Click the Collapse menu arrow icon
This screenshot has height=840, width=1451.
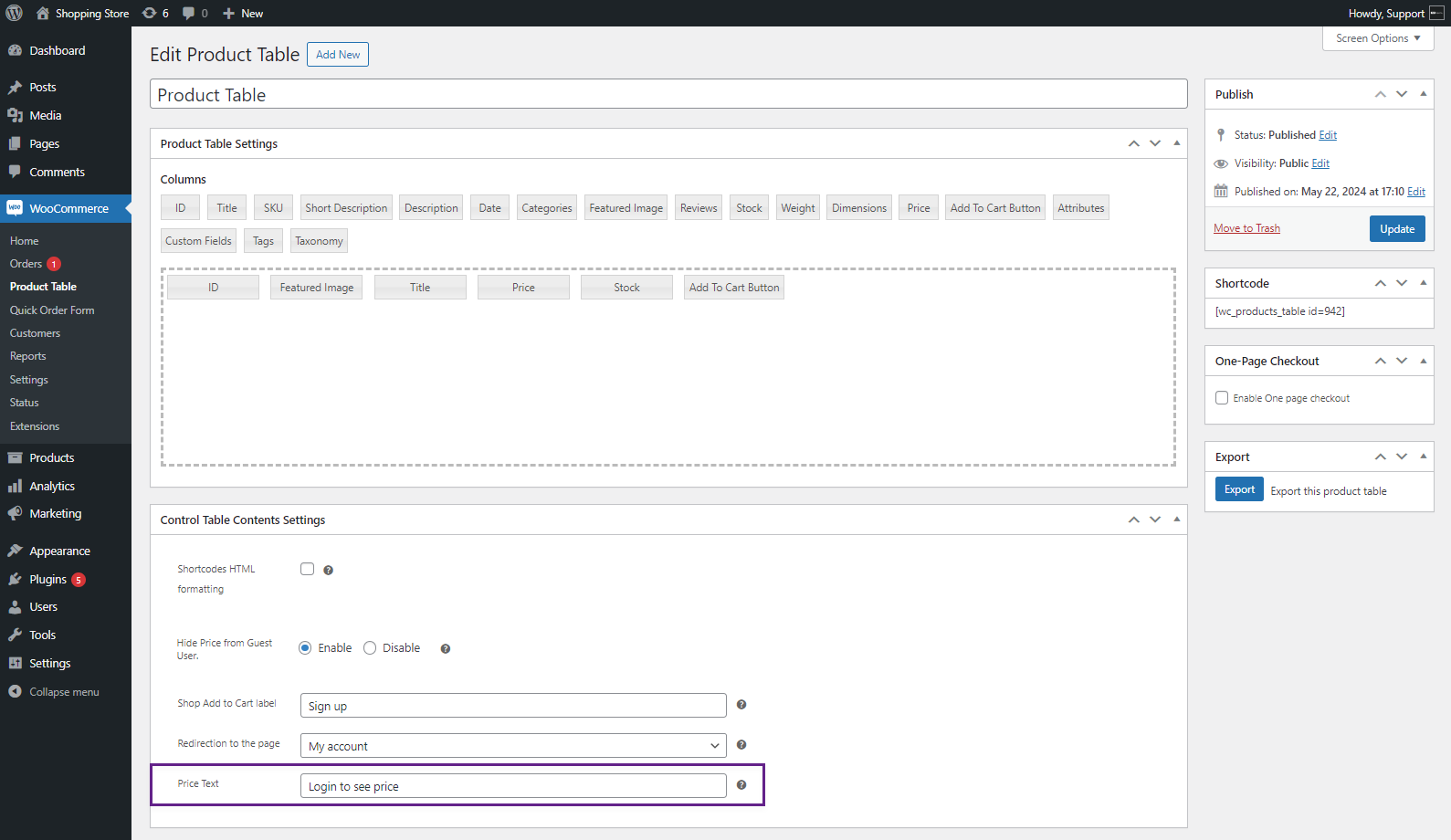[x=15, y=691]
